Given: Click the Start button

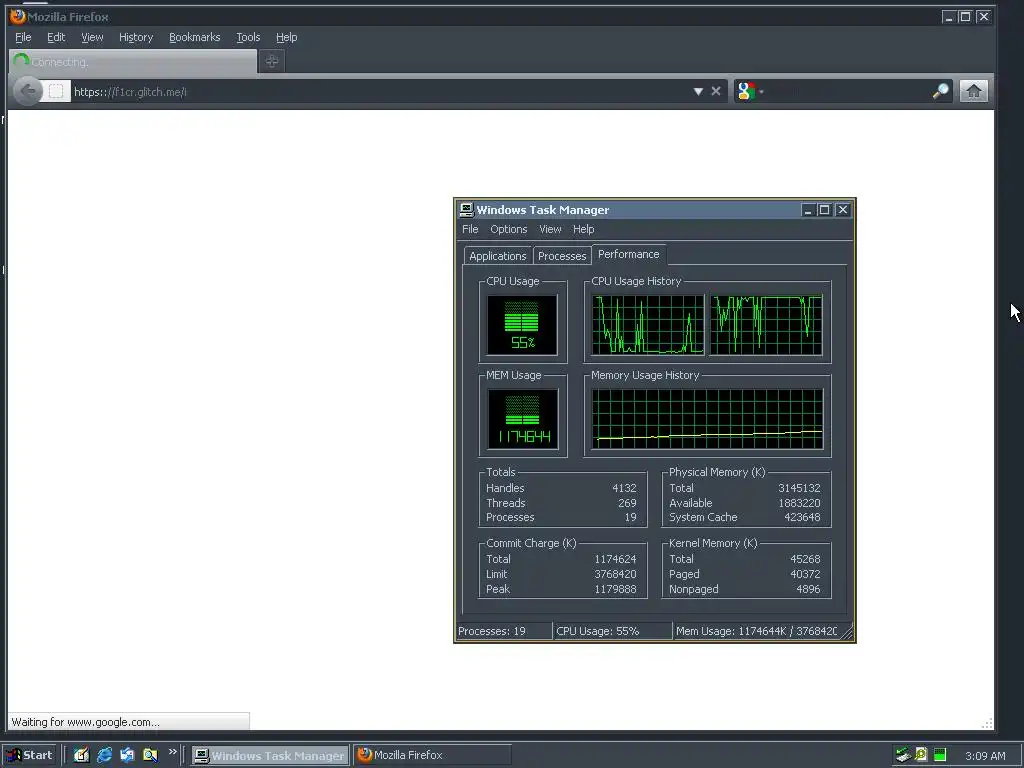Looking at the screenshot, I should point(29,755).
